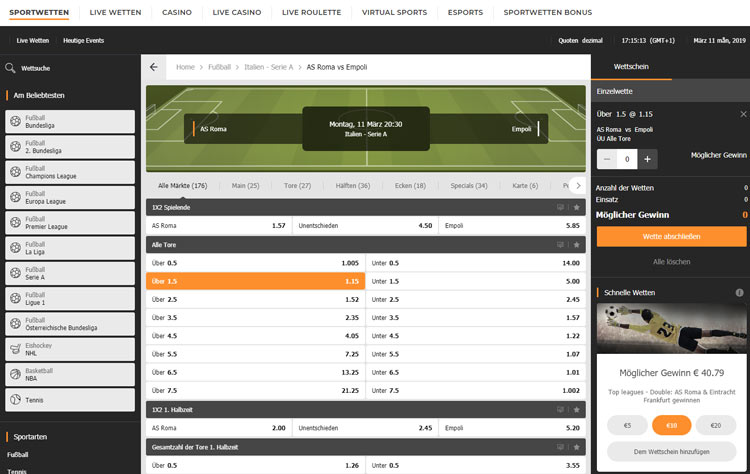Image resolution: width=750 pixels, height=474 pixels.
Task: Click the Alle Tore info icon
Action: 560,244
